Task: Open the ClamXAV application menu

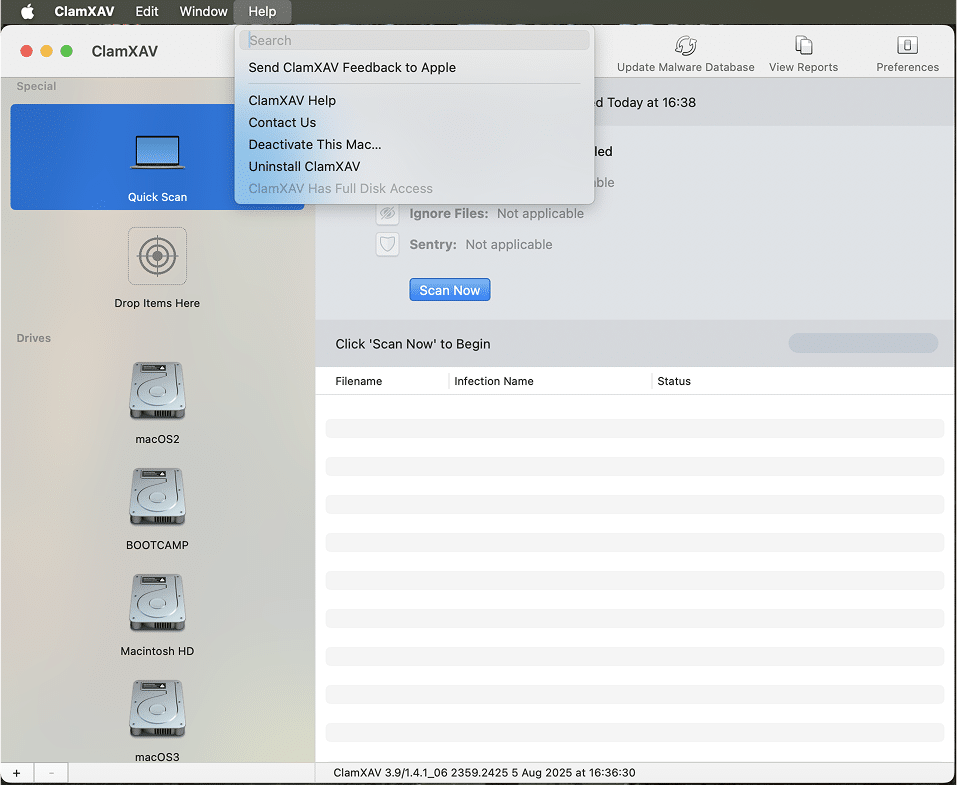Action: point(84,12)
